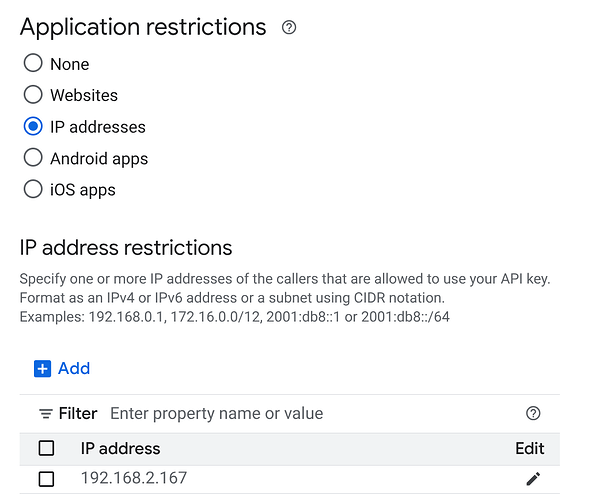This screenshot has height=499, width=595.
Task: Click the 192.168.2.167 address entry
Action: (x=134, y=478)
